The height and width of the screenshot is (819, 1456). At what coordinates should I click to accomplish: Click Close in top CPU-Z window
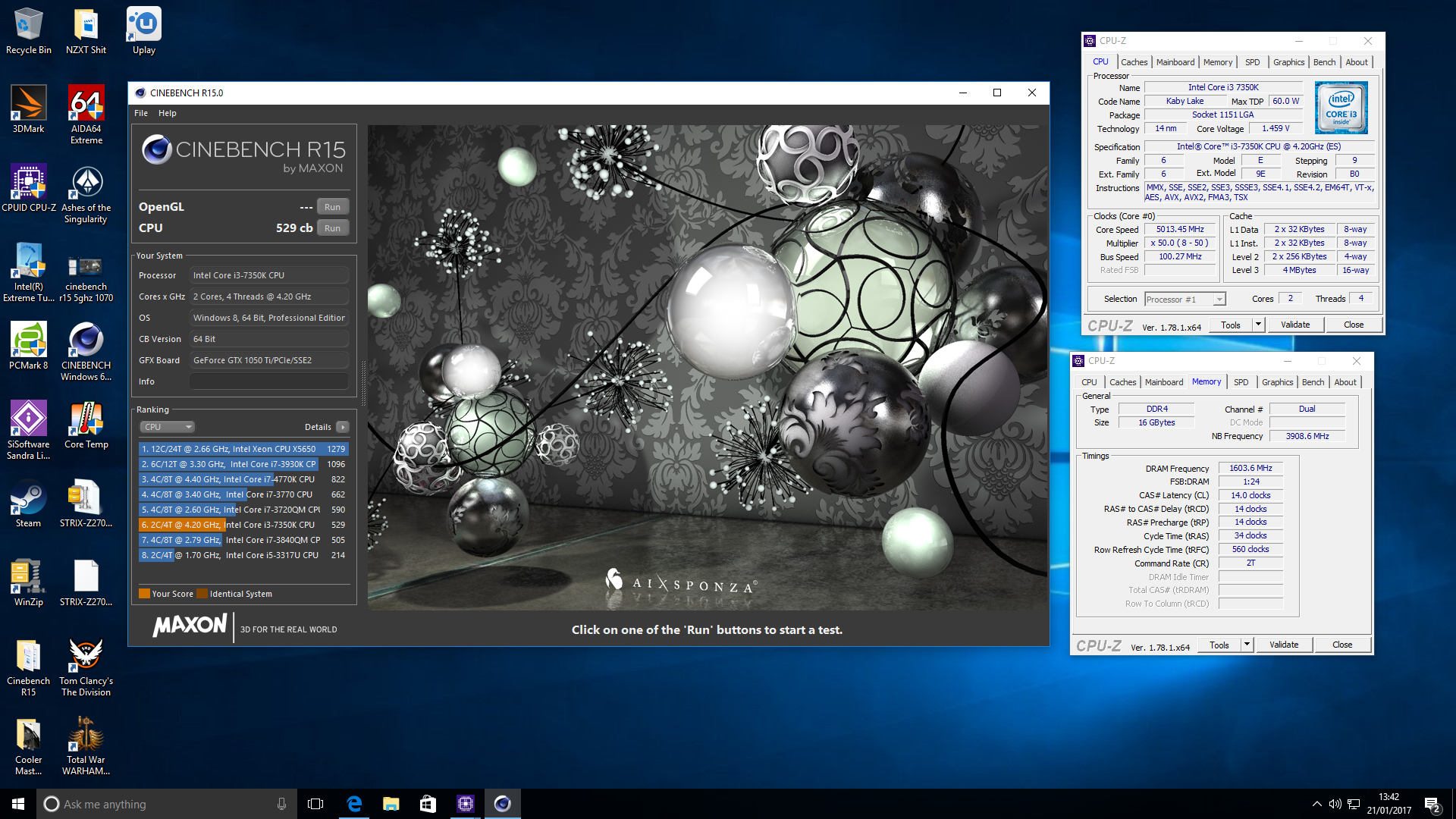click(1354, 325)
